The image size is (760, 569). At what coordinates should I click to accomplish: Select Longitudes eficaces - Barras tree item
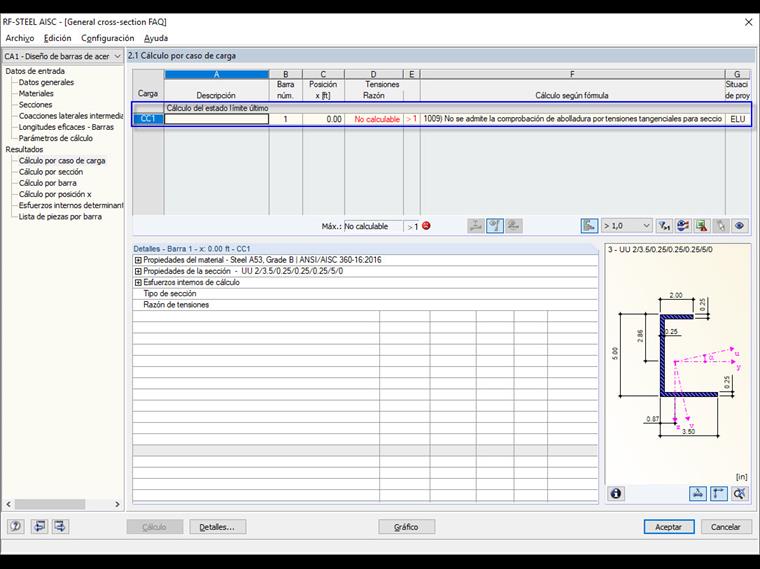click(x=66, y=127)
